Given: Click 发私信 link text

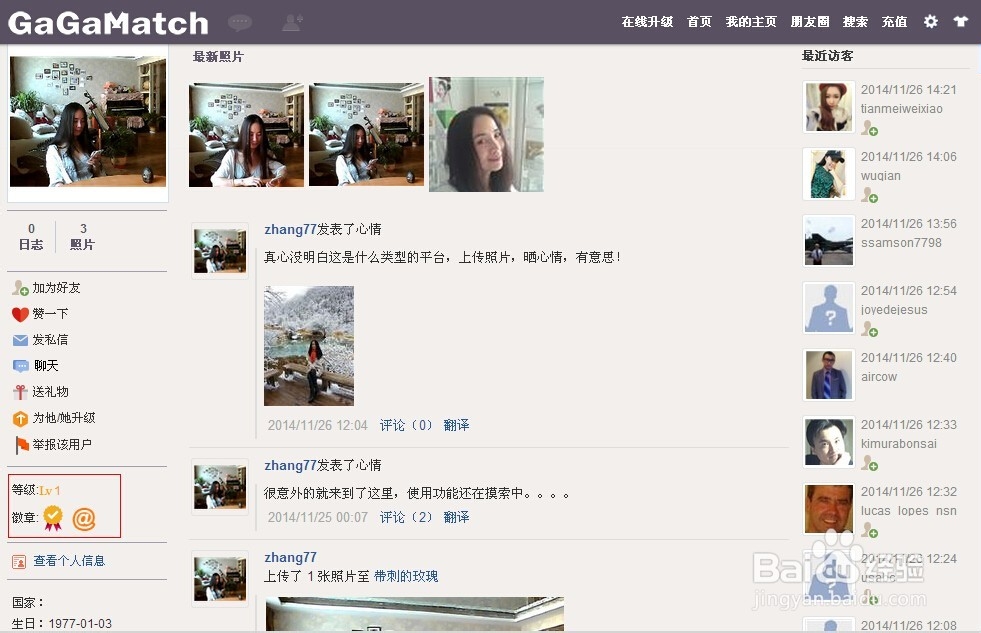Looking at the screenshot, I should pos(50,340).
